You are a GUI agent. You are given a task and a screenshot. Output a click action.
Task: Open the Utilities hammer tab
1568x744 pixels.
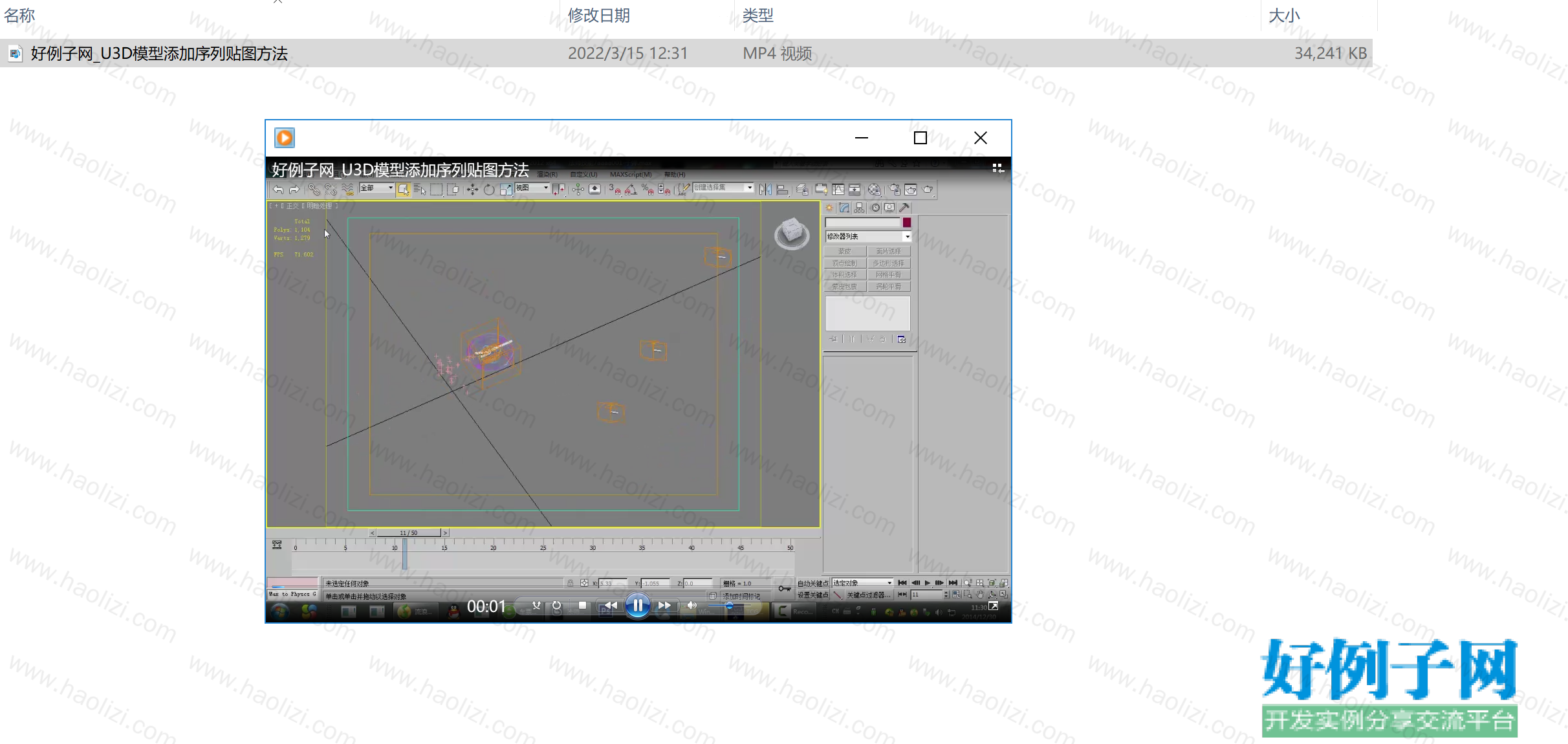tap(905, 208)
